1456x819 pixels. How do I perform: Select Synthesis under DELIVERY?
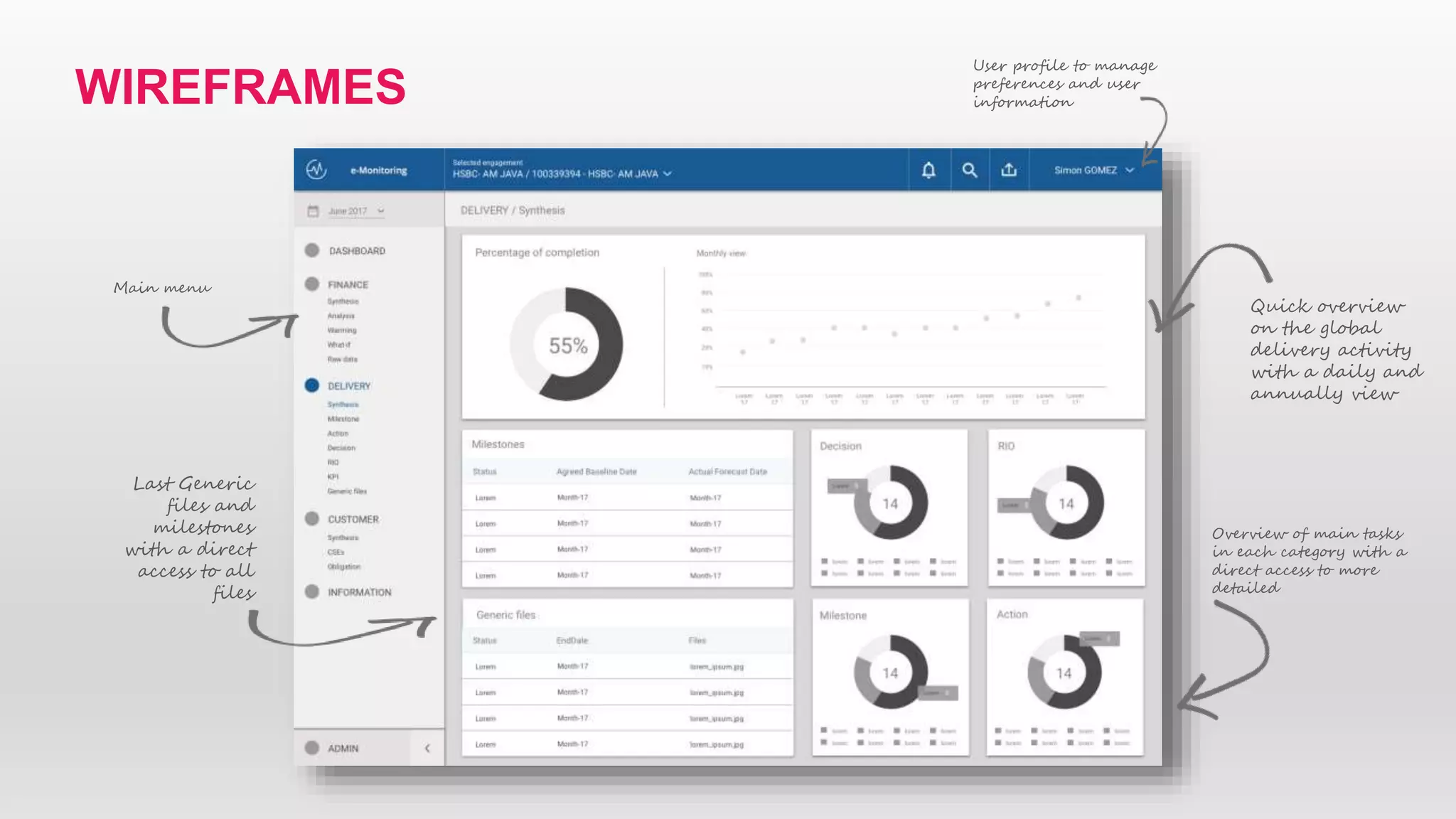(x=343, y=405)
